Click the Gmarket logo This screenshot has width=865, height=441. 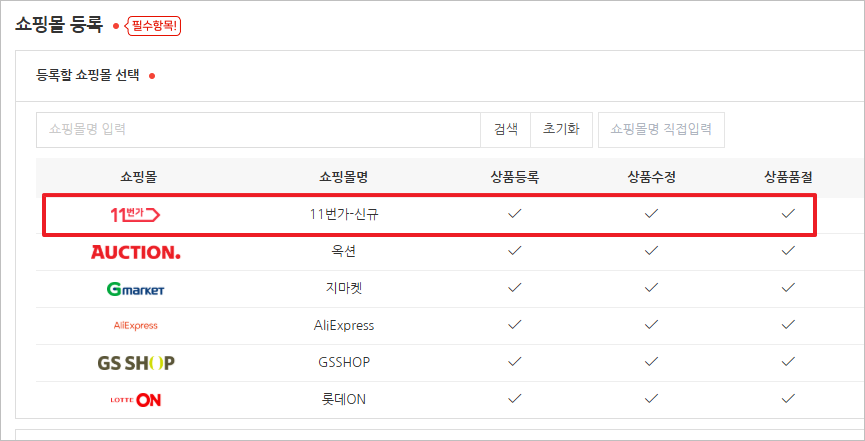coord(136,289)
